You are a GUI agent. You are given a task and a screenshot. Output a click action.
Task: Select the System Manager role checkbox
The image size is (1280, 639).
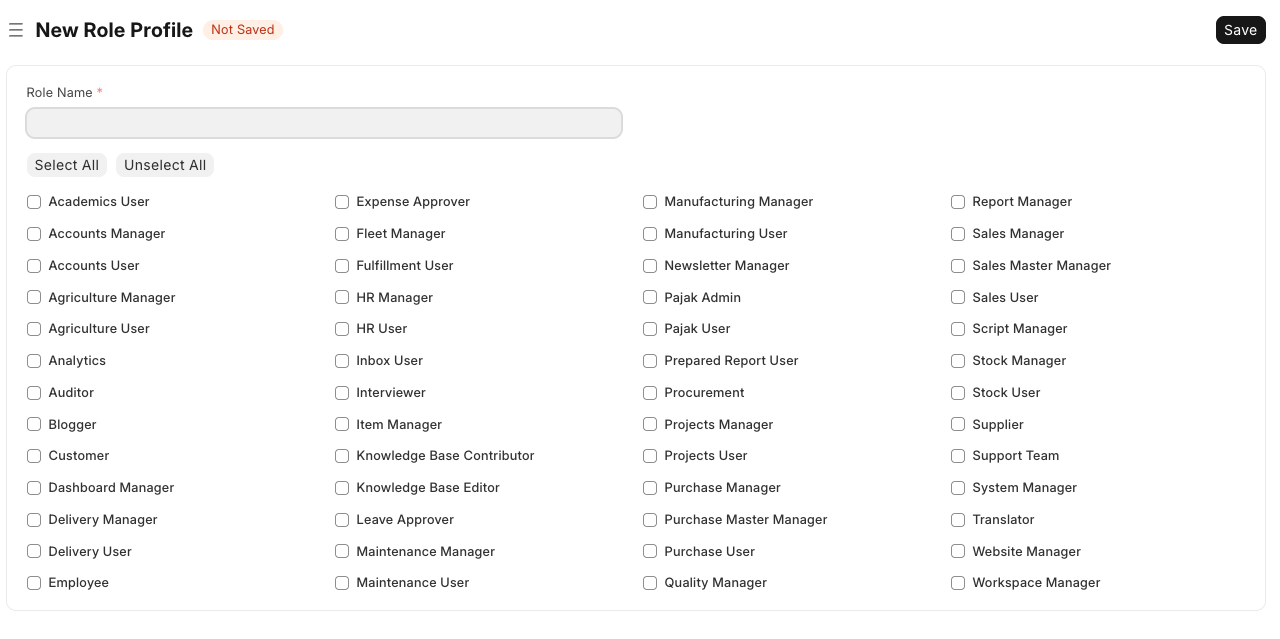click(x=958, y=488)
